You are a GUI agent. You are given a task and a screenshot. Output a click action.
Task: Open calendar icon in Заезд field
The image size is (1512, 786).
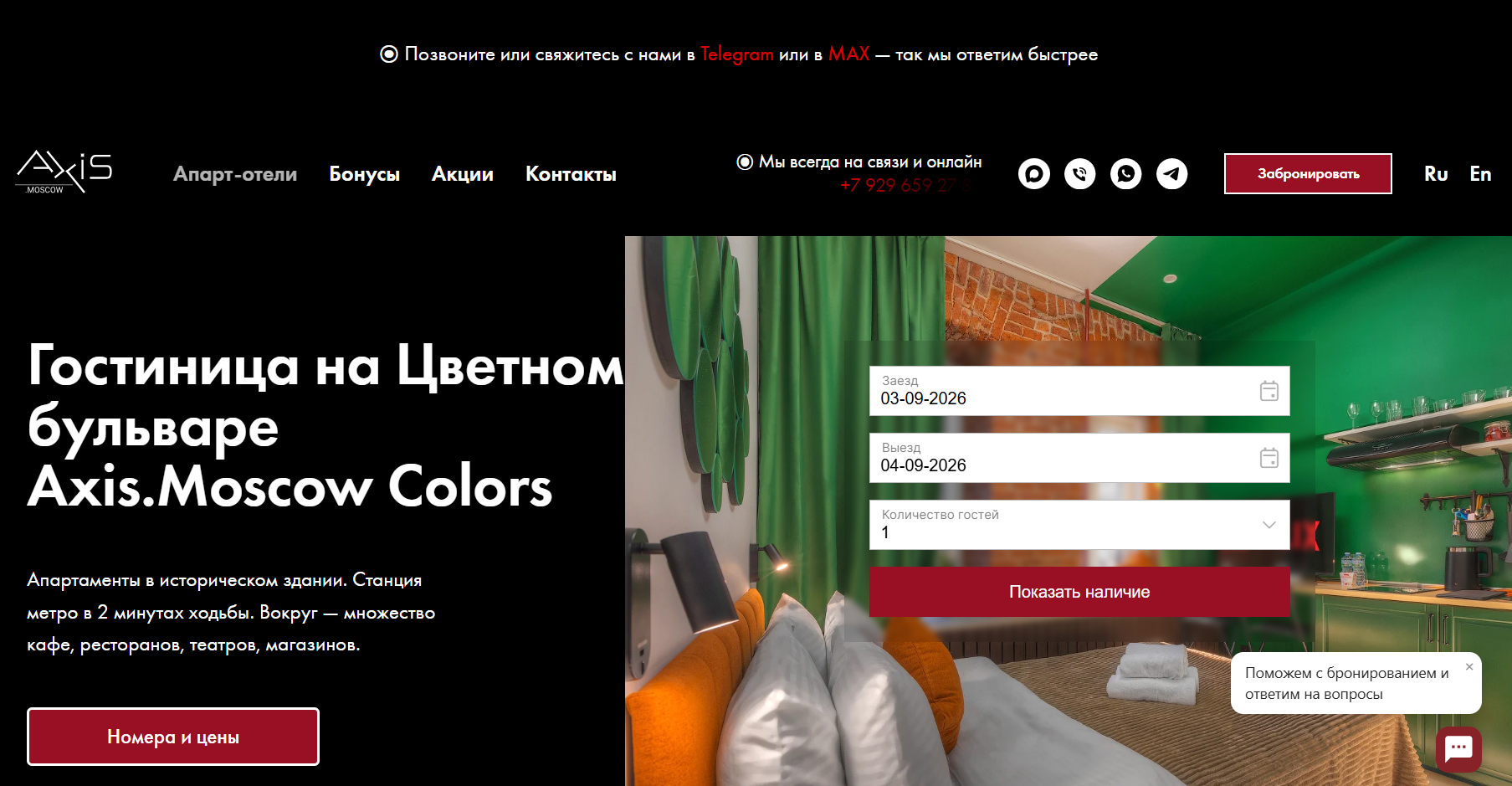point(1269,391)
